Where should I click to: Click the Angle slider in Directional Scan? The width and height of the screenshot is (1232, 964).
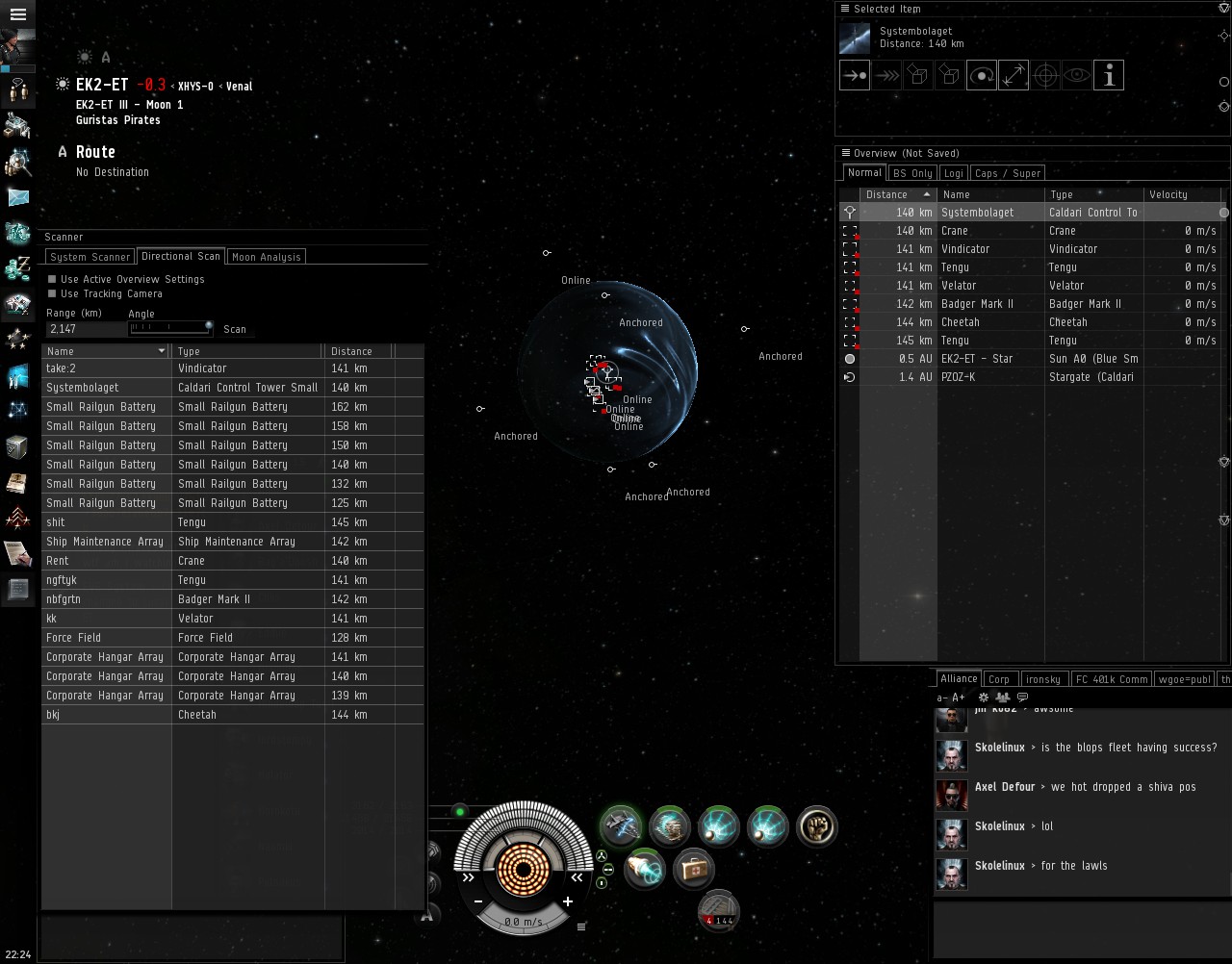coord(171,328)
